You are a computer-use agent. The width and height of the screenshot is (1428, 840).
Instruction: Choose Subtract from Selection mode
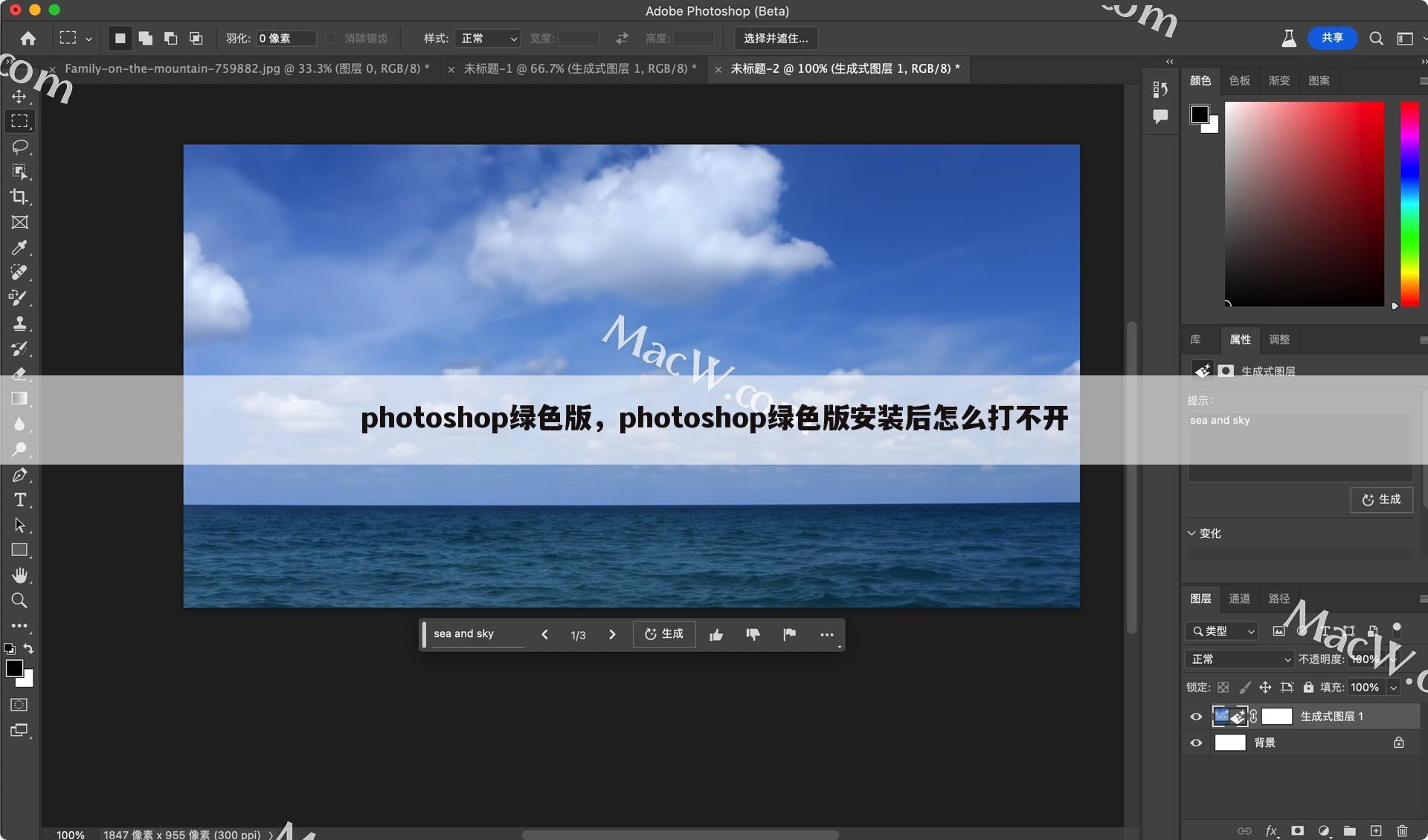click(171, 38)
